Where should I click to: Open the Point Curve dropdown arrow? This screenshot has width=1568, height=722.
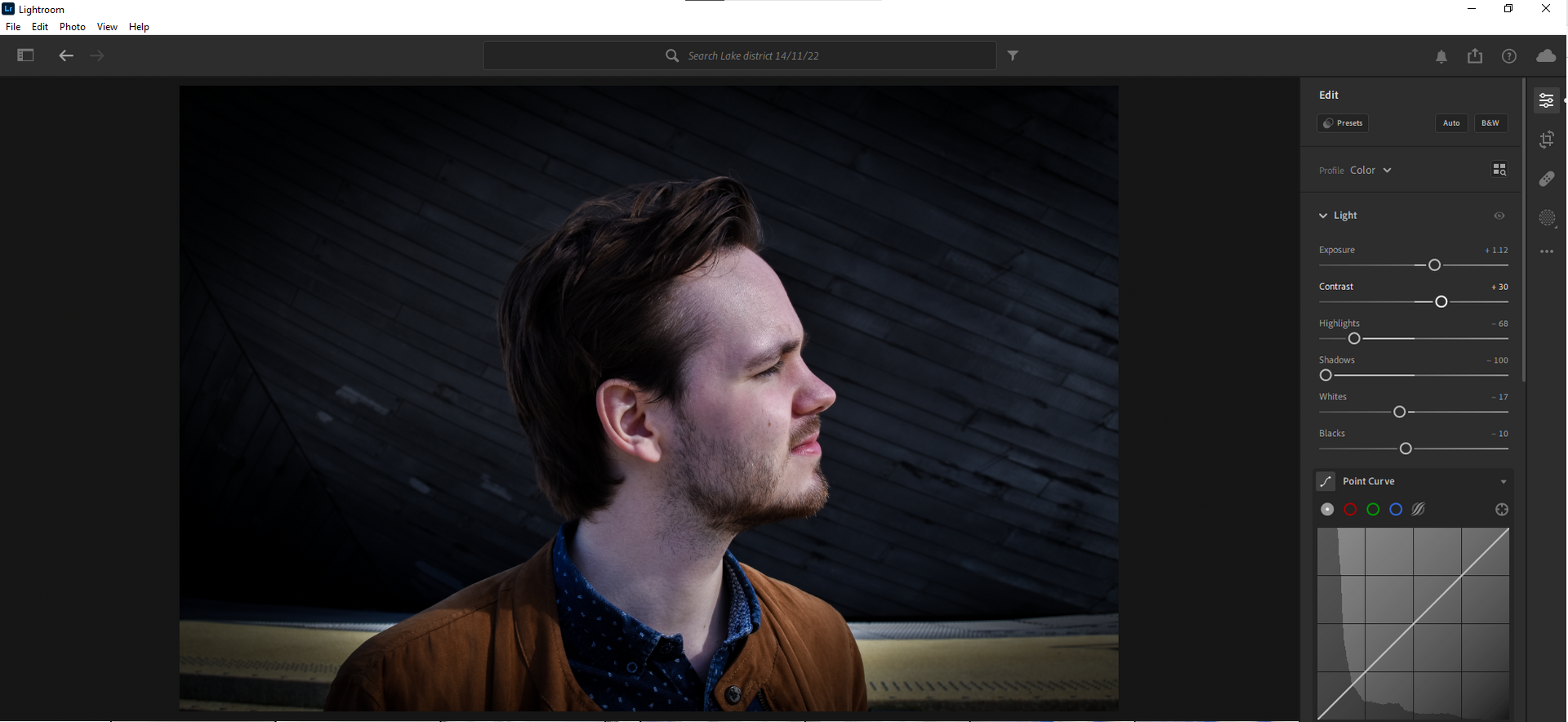click(x=1503, y=482)
